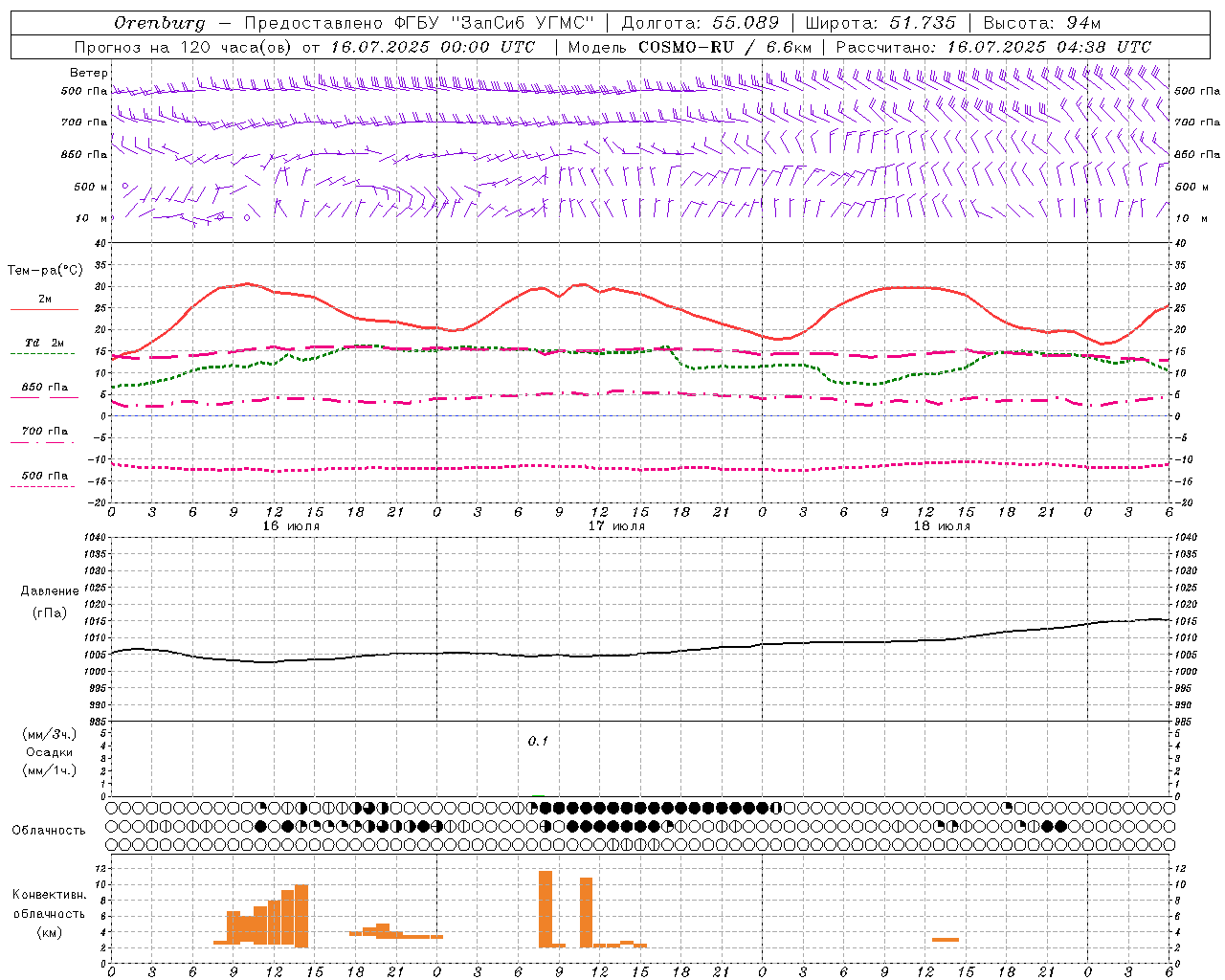Click the Рассчитано: 16.07.2025 04:38 UTC text
The image size is (1225, 980).
click(993, 47)
